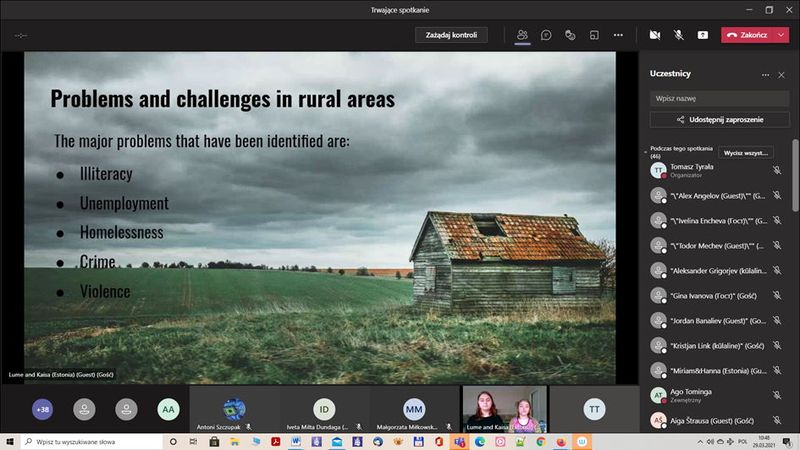Select Alex Angelov participant row
Screen dimensions: 800x450
717,195
